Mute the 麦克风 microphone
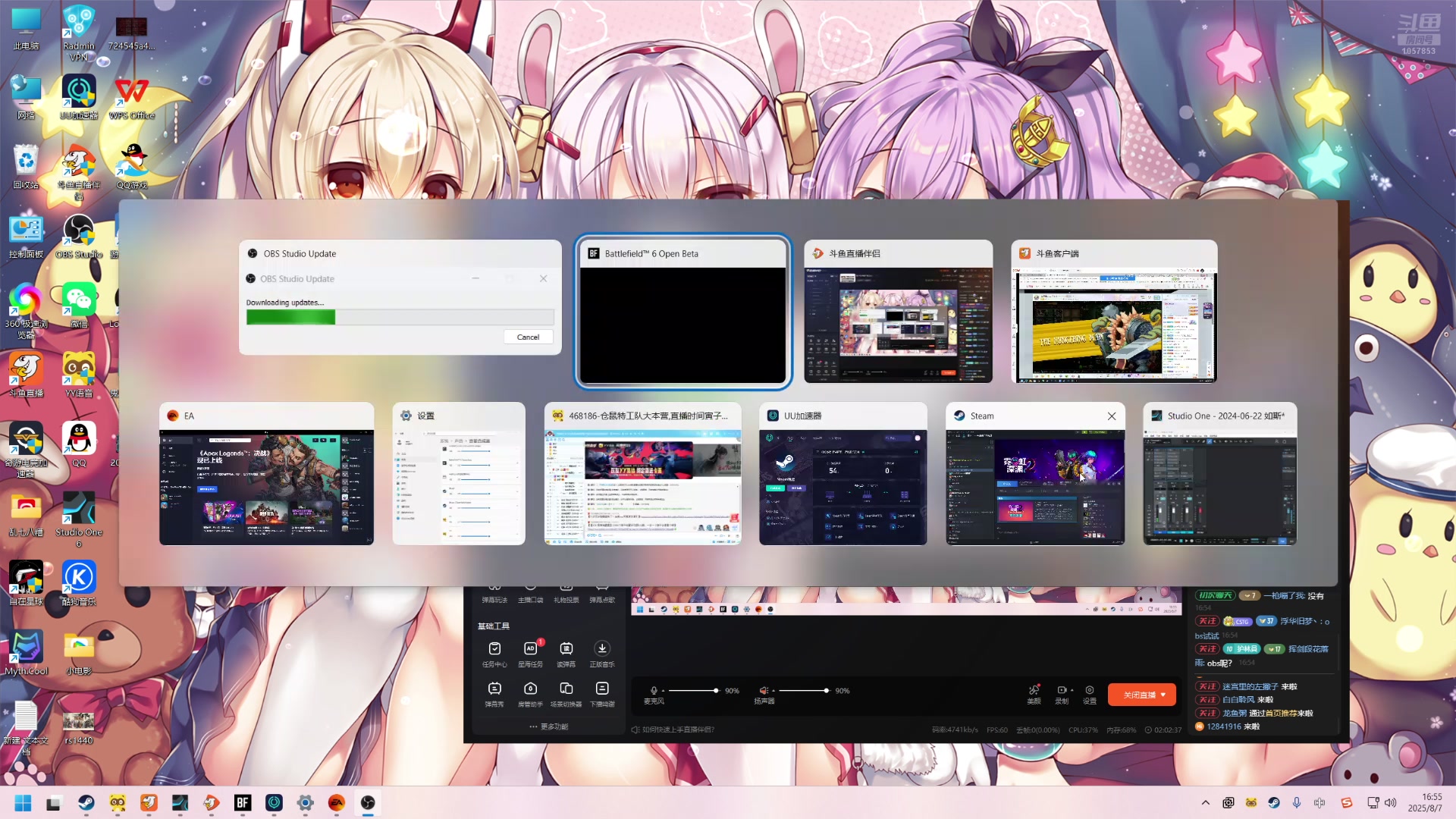Image resolution: width=1456 pixels, height=819 pixels. tap(654, 691)
